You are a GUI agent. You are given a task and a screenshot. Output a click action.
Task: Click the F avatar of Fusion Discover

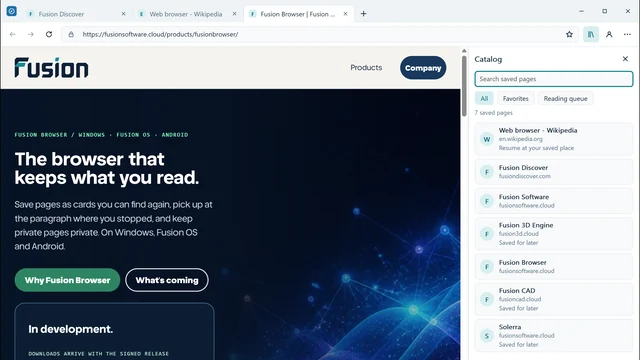487,172
